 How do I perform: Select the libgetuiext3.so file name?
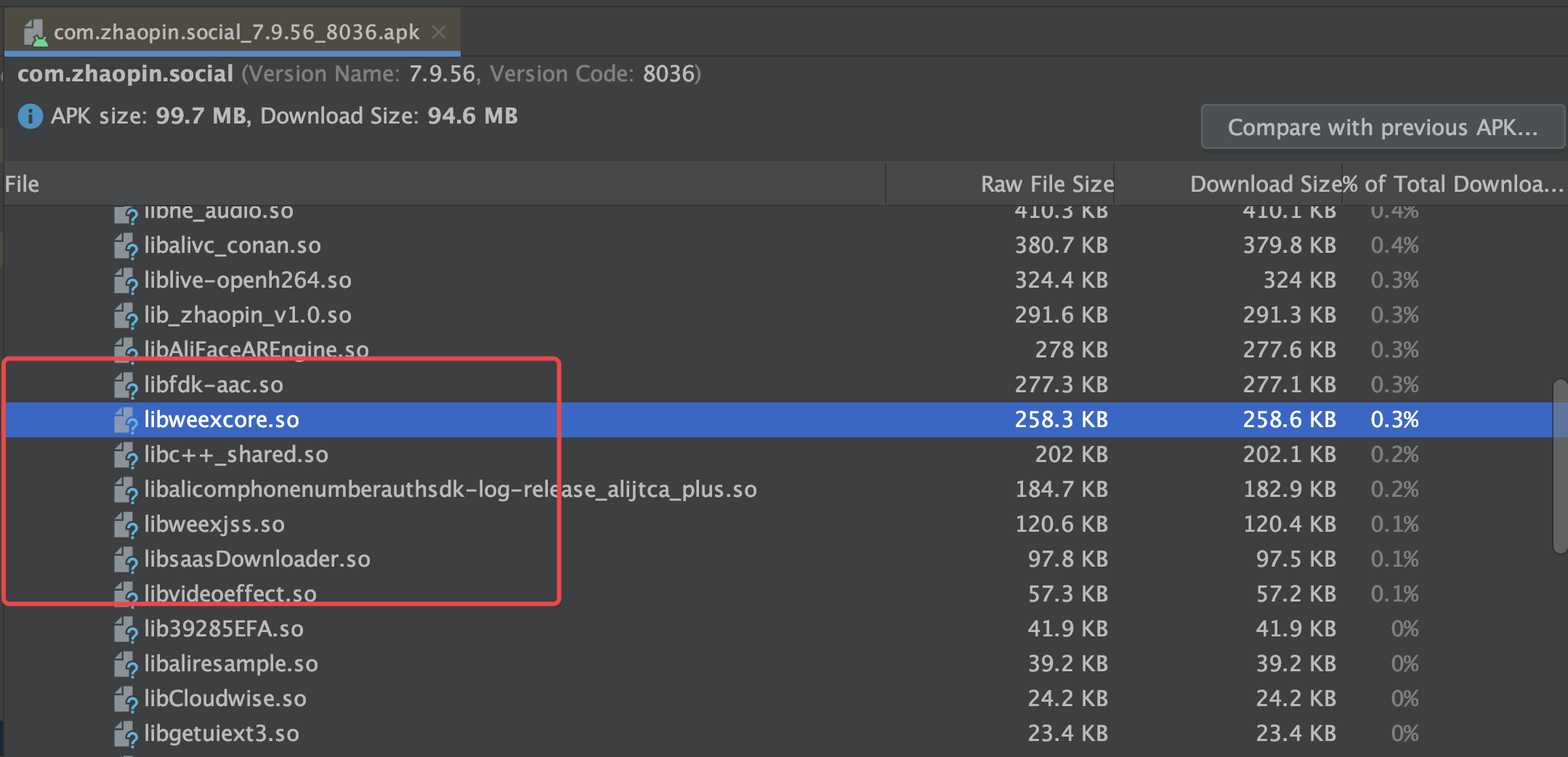(x=222, y=734)
